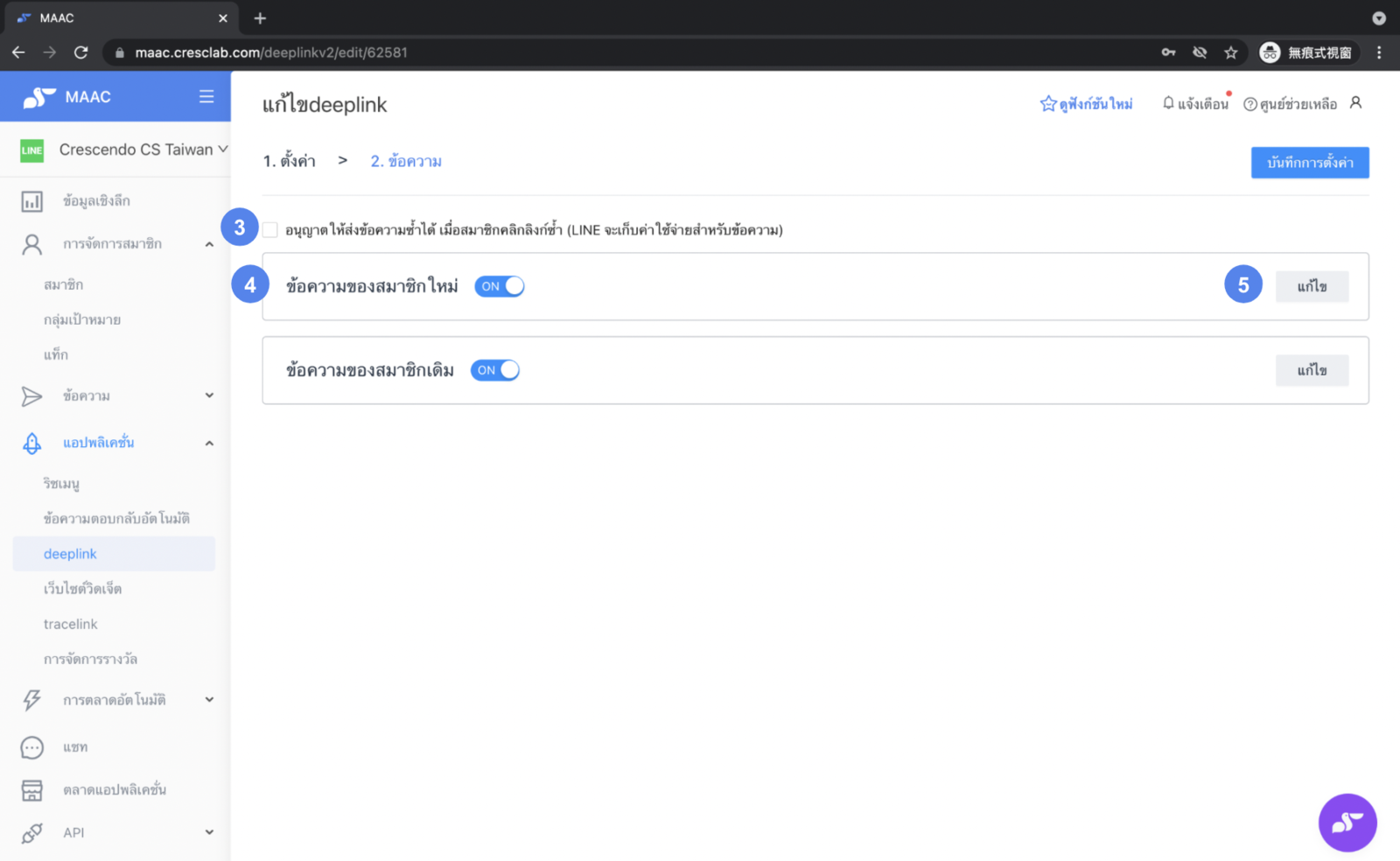Toggle off the existing member message switch
The image size is (1400, 861).
tap(495, 370)
